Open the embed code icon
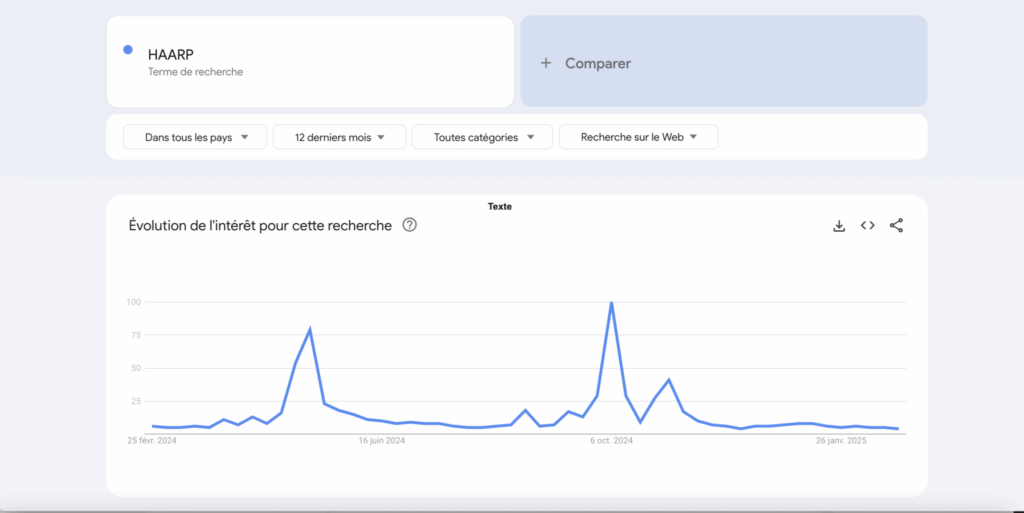The image size is (1024, 513). coord(867,226)
